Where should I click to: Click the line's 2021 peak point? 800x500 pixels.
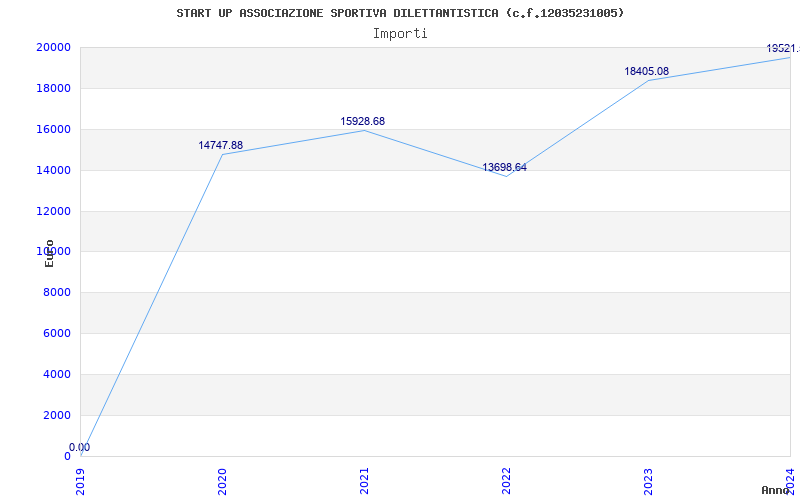[x=364, y=131]
